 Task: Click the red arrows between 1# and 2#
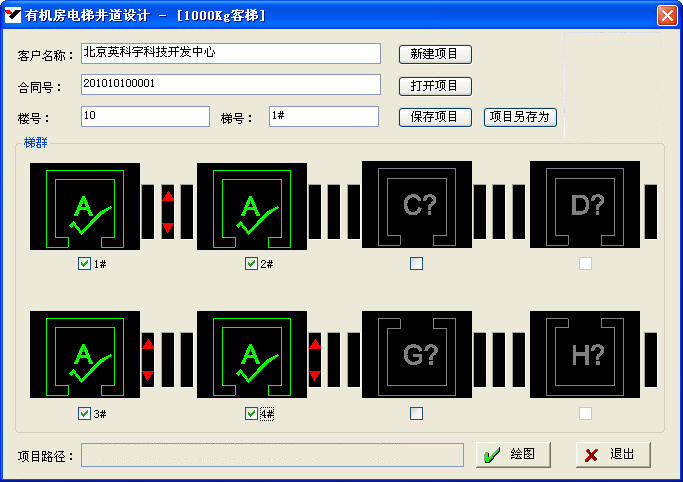(x=168, y=212)
